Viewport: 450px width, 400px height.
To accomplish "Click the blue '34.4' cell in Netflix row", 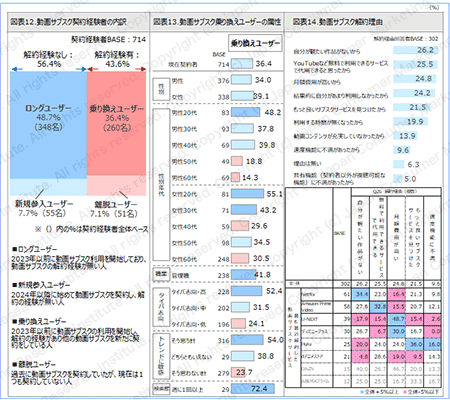I will pyautogui.click(x=361, y=294).
